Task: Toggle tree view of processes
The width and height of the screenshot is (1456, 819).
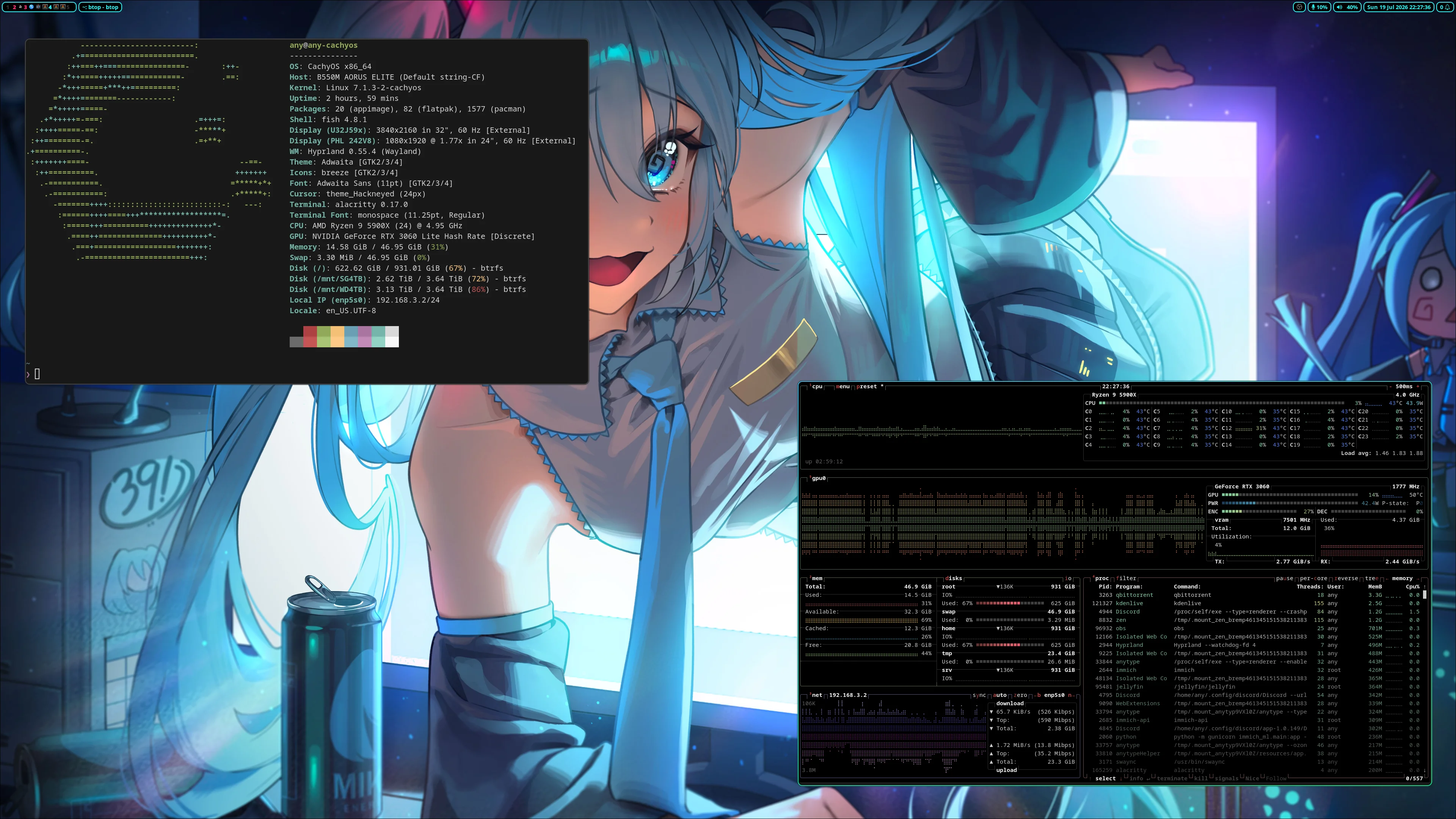Action: click(1372, 578)
